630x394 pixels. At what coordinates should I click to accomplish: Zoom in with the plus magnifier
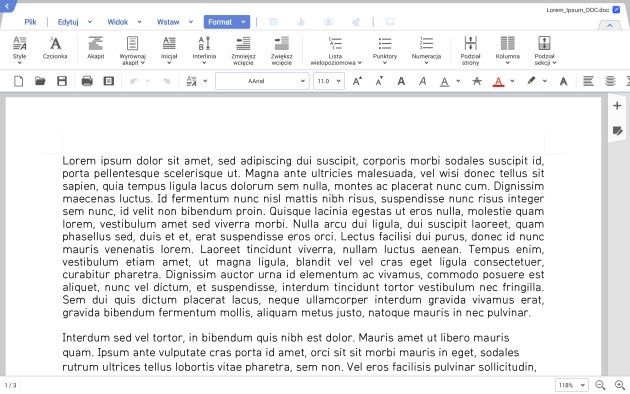pyautogui.click(x=620, y=385)
